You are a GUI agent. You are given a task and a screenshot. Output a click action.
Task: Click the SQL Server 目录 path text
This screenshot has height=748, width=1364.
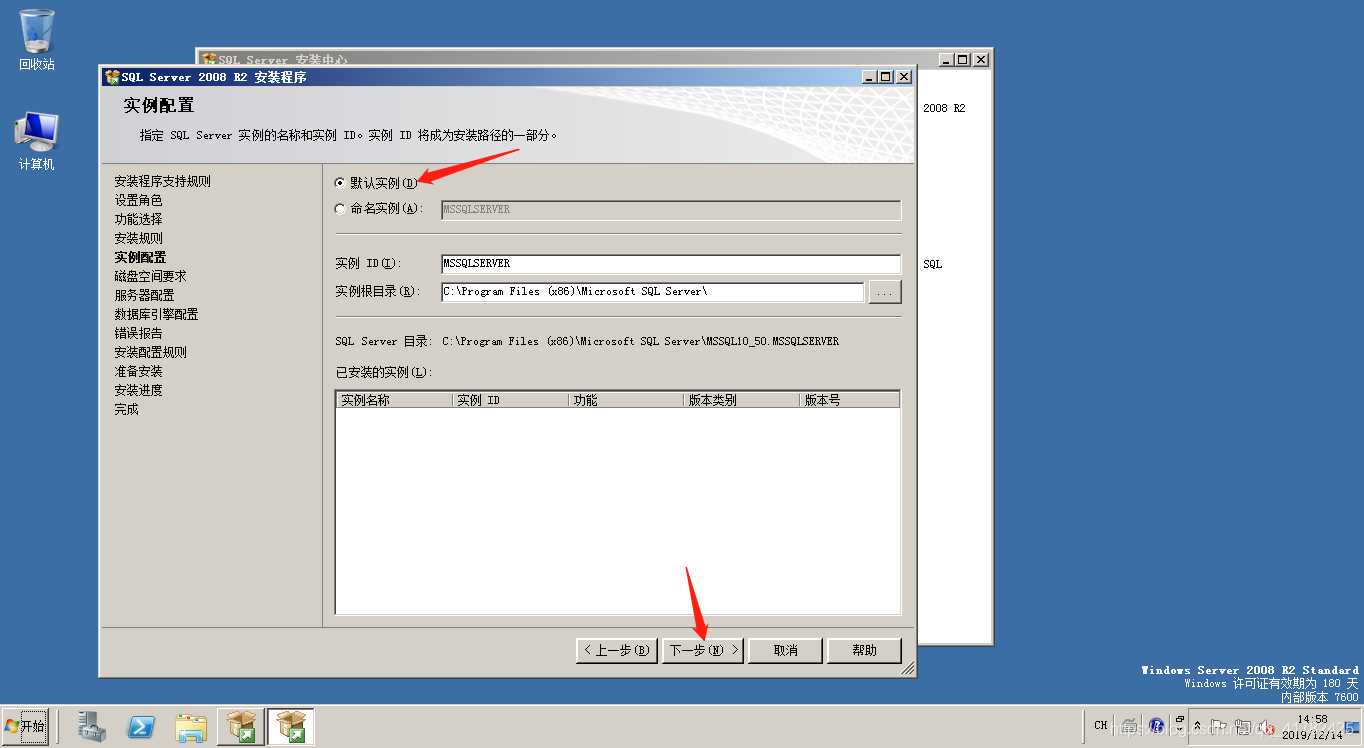click(640, 341)
